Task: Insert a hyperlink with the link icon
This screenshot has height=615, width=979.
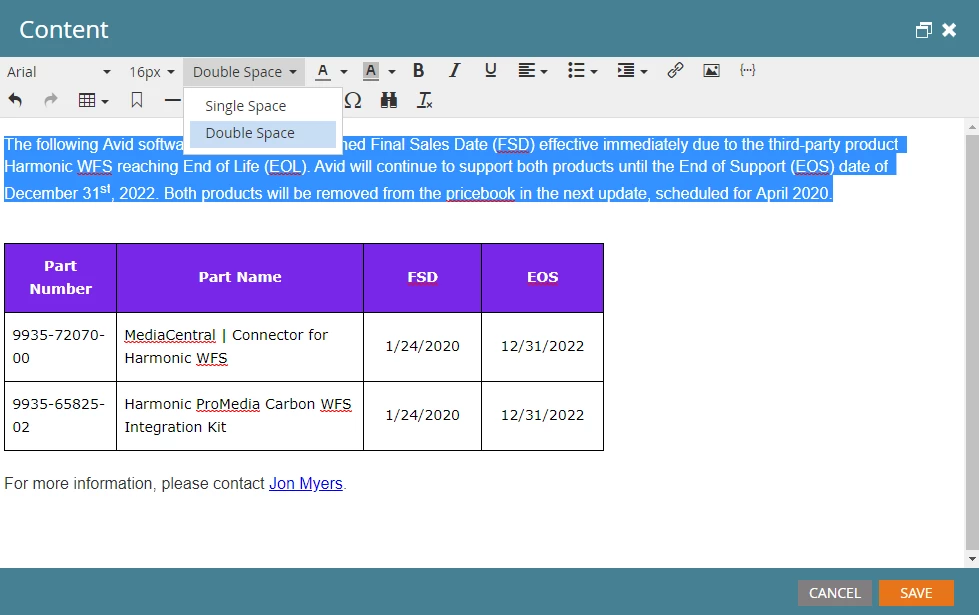Action: click(675, 71)
